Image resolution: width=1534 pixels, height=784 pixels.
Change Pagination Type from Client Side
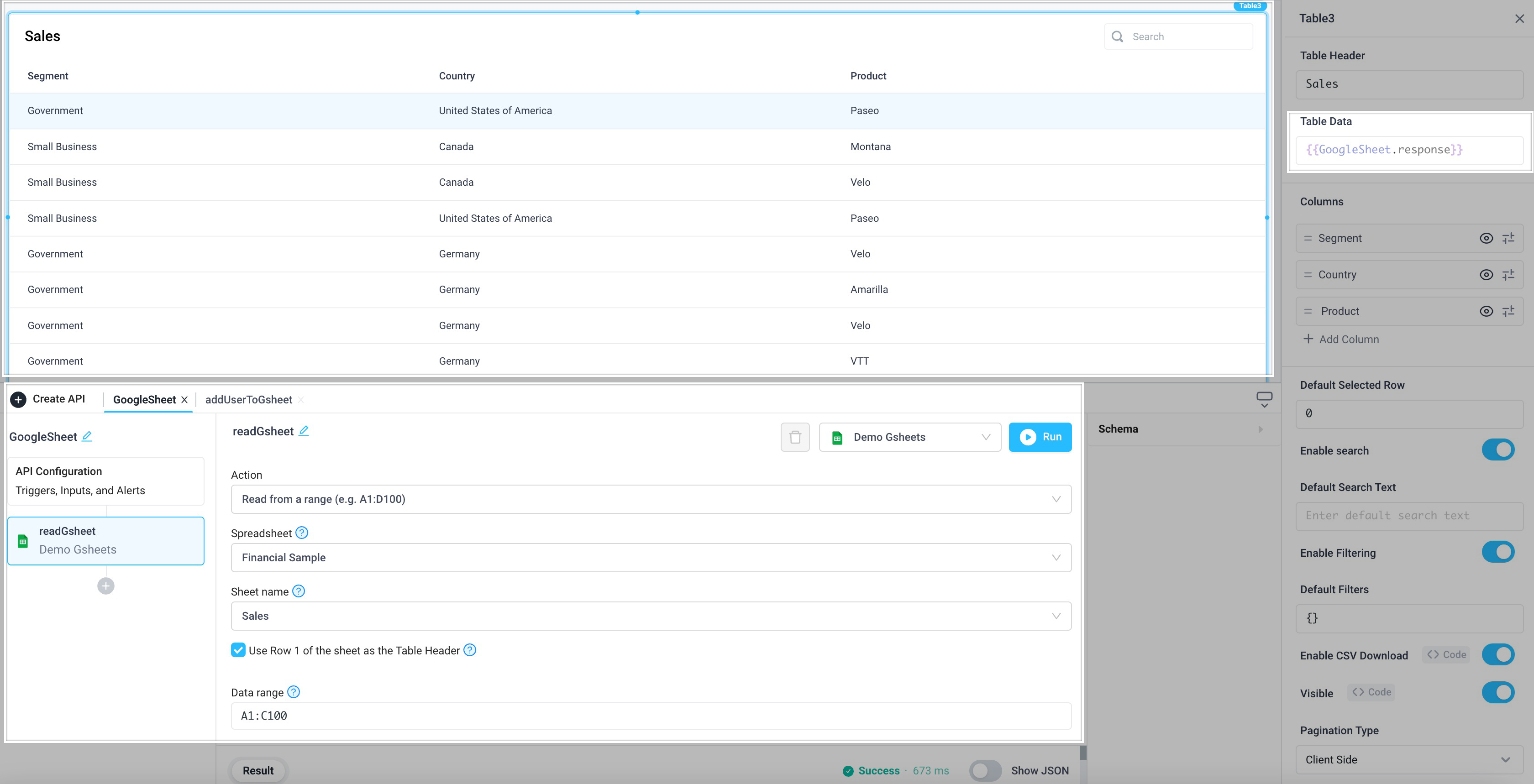pos(1409,760)
